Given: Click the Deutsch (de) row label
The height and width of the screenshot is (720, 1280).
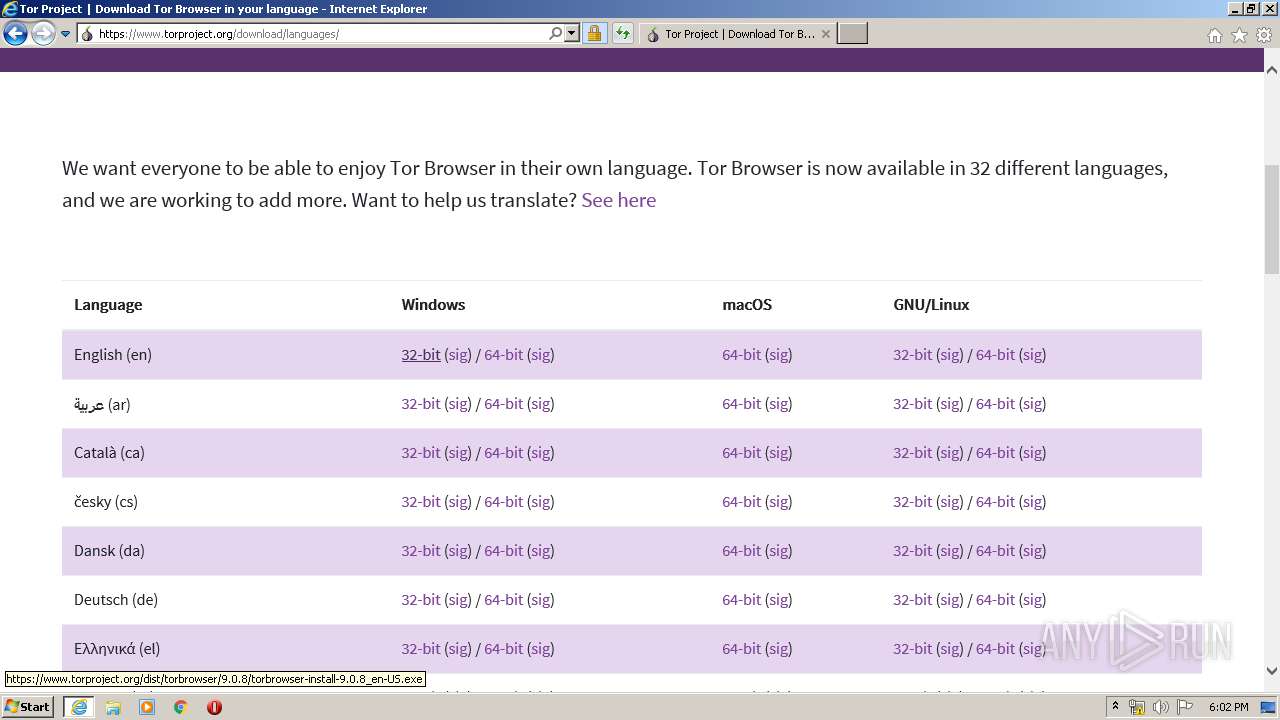Looking at the screenshot, I should (x=116, y=599).
